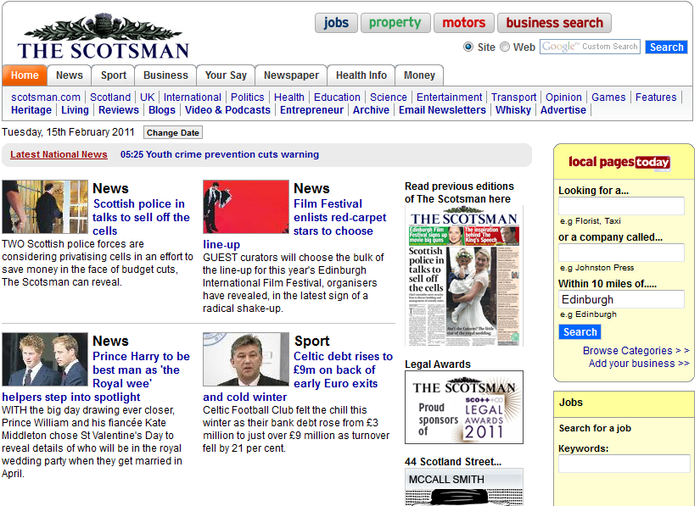Switch to the Business tab

pos(166,75)
